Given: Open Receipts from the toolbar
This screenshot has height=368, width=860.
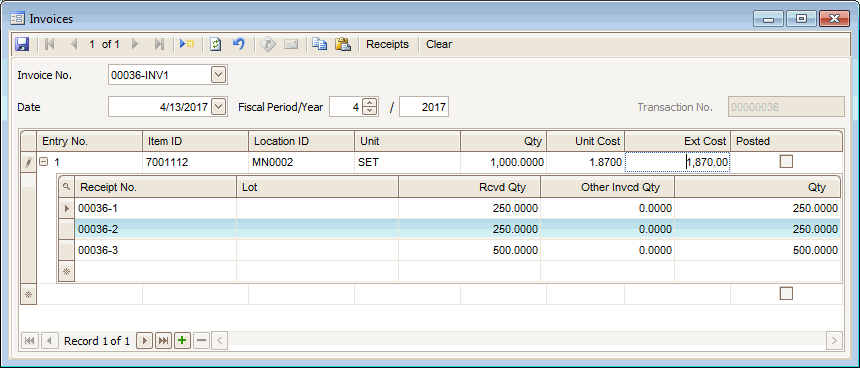Looking at the screenshot, I should (387, 44).
